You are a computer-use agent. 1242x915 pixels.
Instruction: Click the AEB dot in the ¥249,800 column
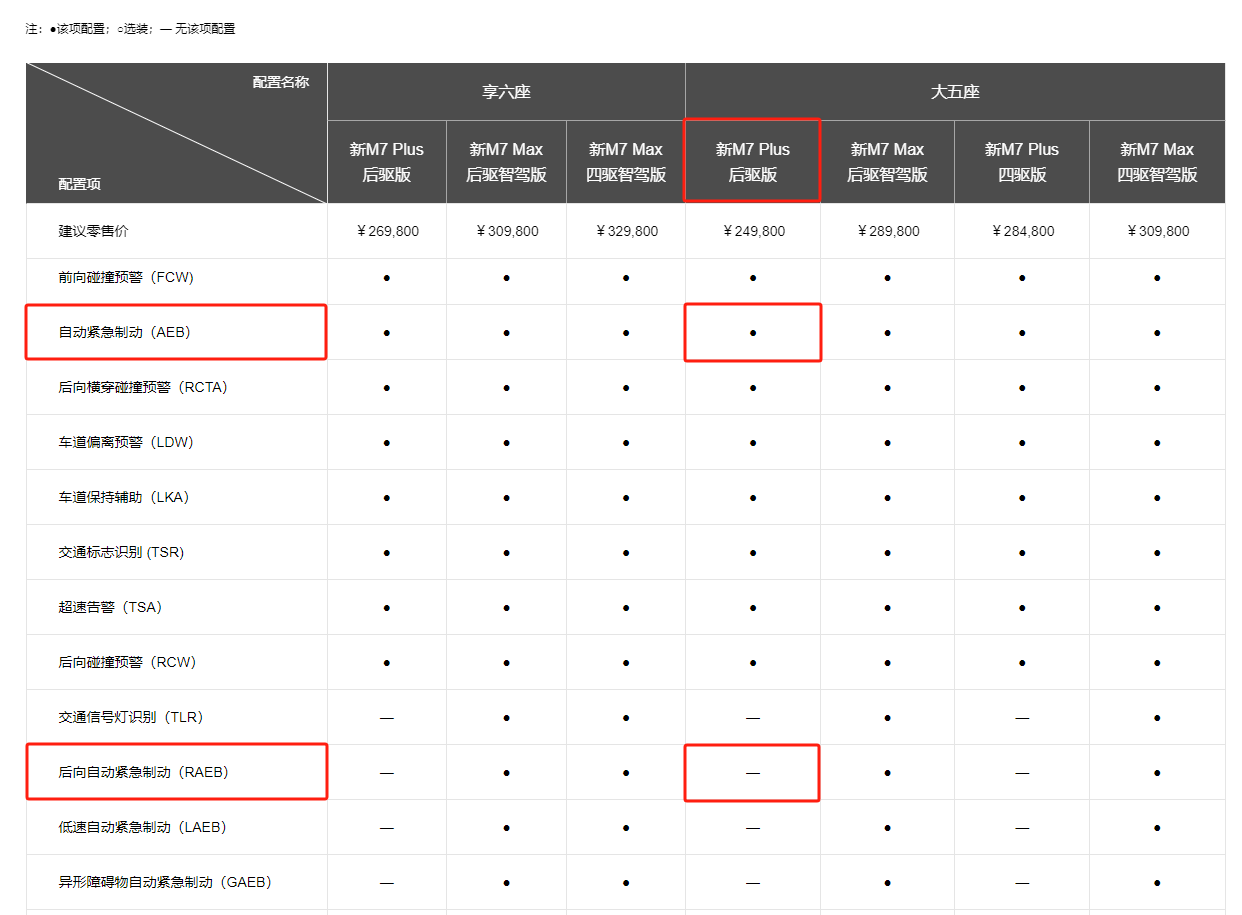click(x=753, y=332)
